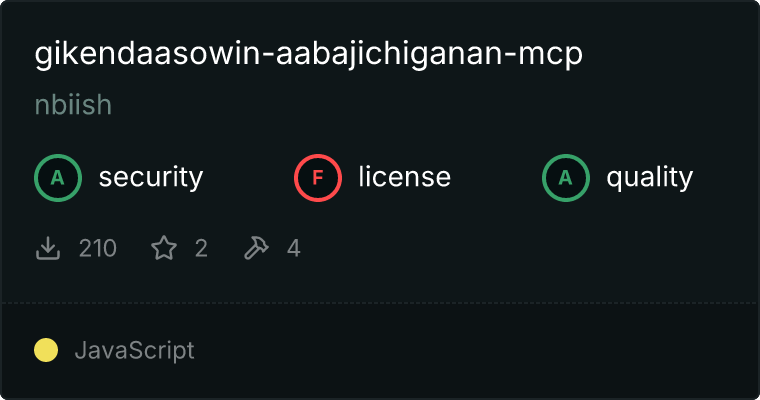Select the JavaScript language label
This screenshot has height=400, width=760.
(x=135, y=351)
